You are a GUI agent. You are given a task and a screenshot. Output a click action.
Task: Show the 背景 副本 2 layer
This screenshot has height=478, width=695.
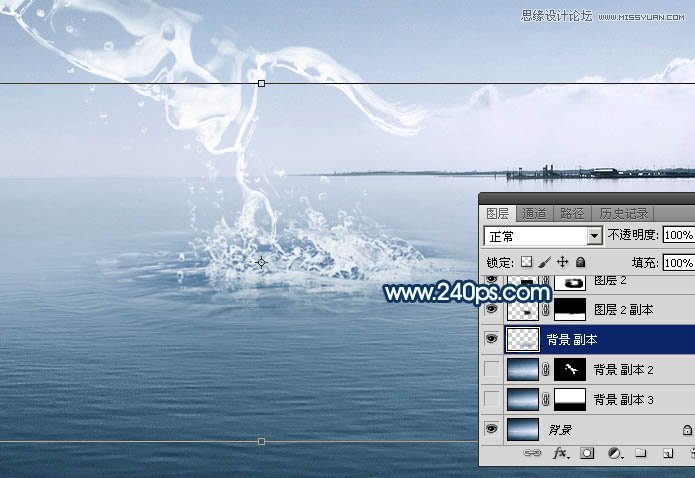pos(491,370)
